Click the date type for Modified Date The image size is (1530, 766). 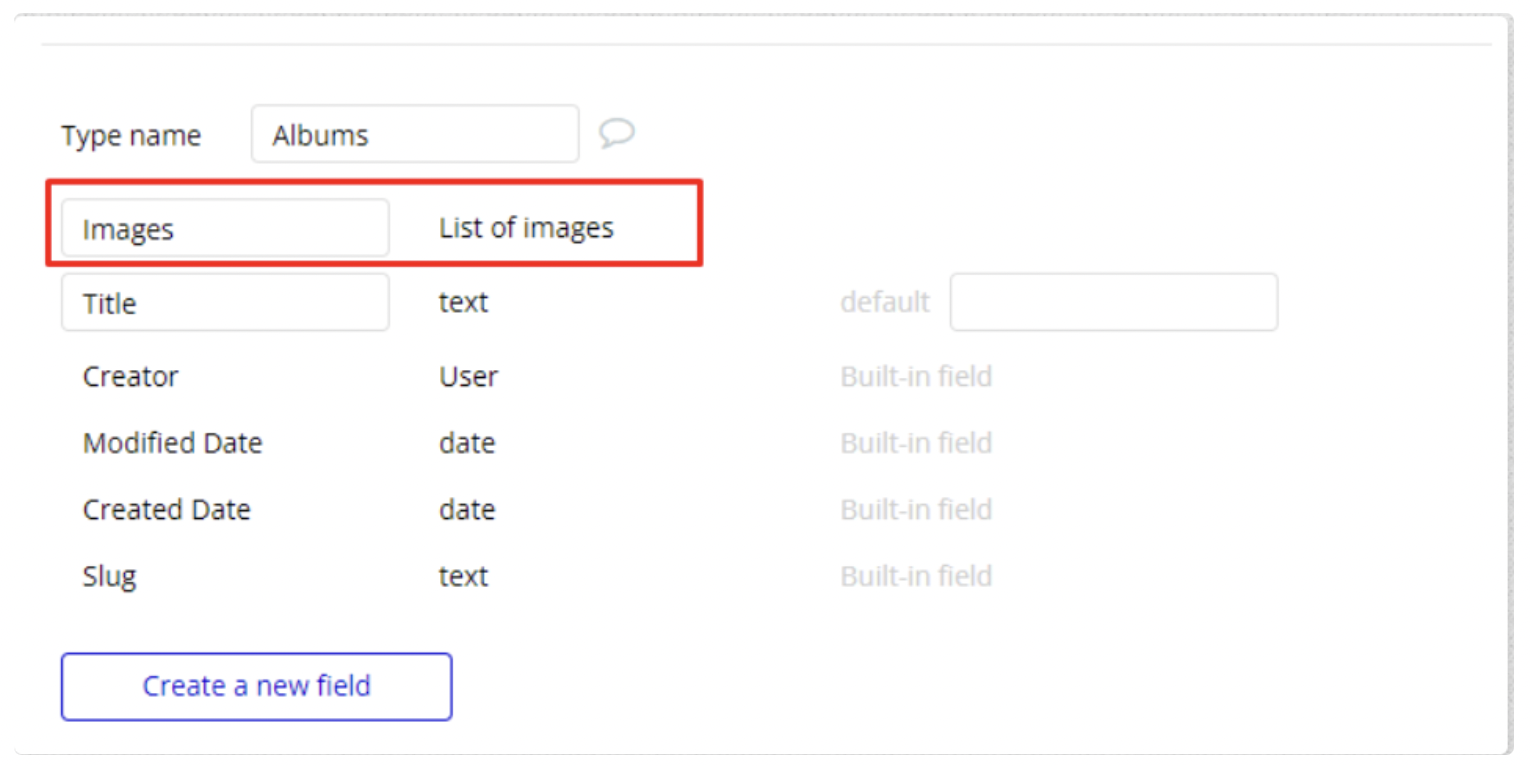tap(466, 443)
